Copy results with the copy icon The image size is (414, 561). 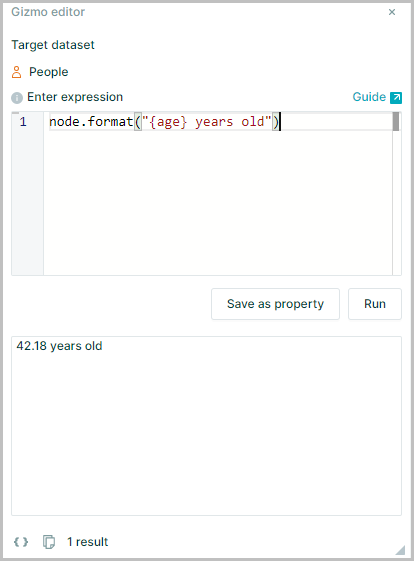pyautogui.click(x=49, y=542)
